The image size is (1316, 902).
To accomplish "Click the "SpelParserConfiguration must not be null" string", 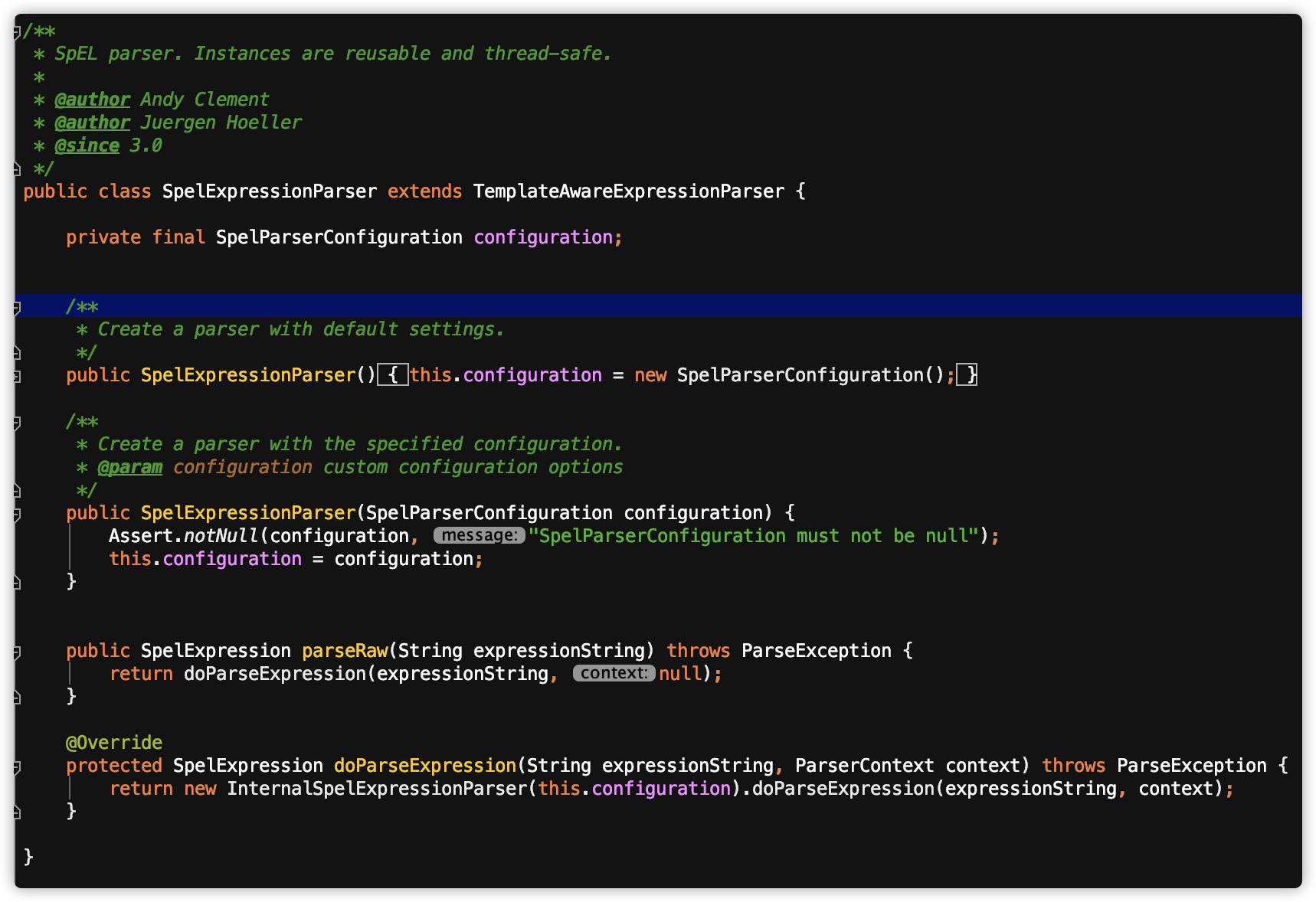I will tap(754, 536).
